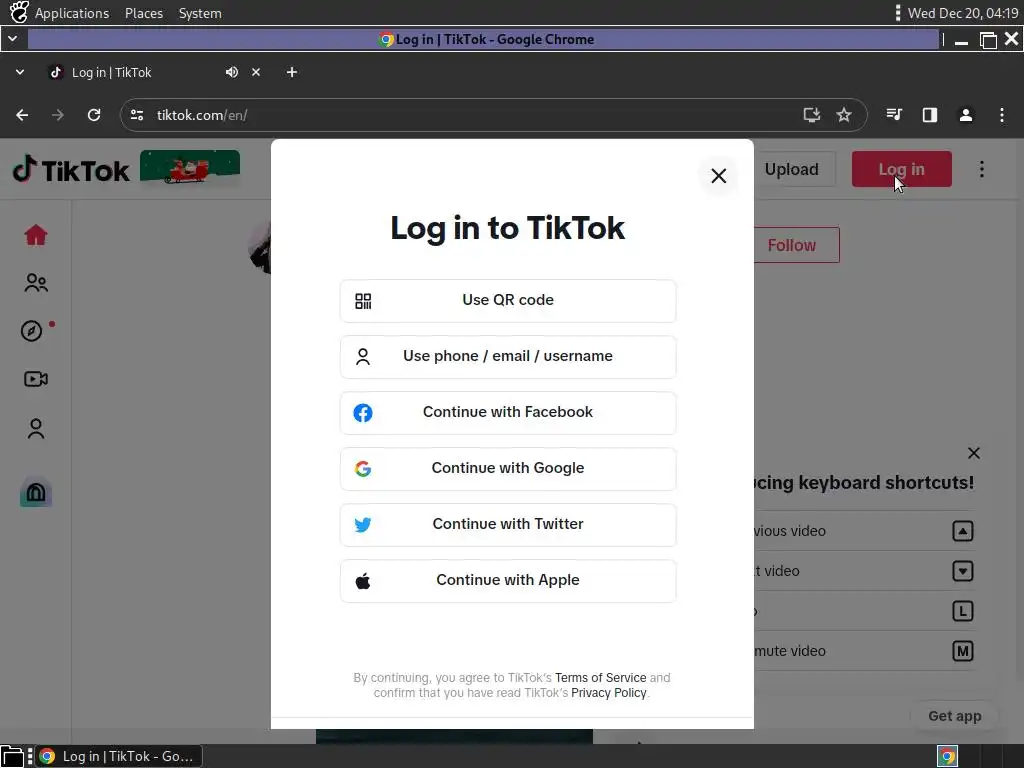The height and width of the screenshot is (768, 1024).
Task: Toggle Chrome side panel
Action: coord(930,115)
